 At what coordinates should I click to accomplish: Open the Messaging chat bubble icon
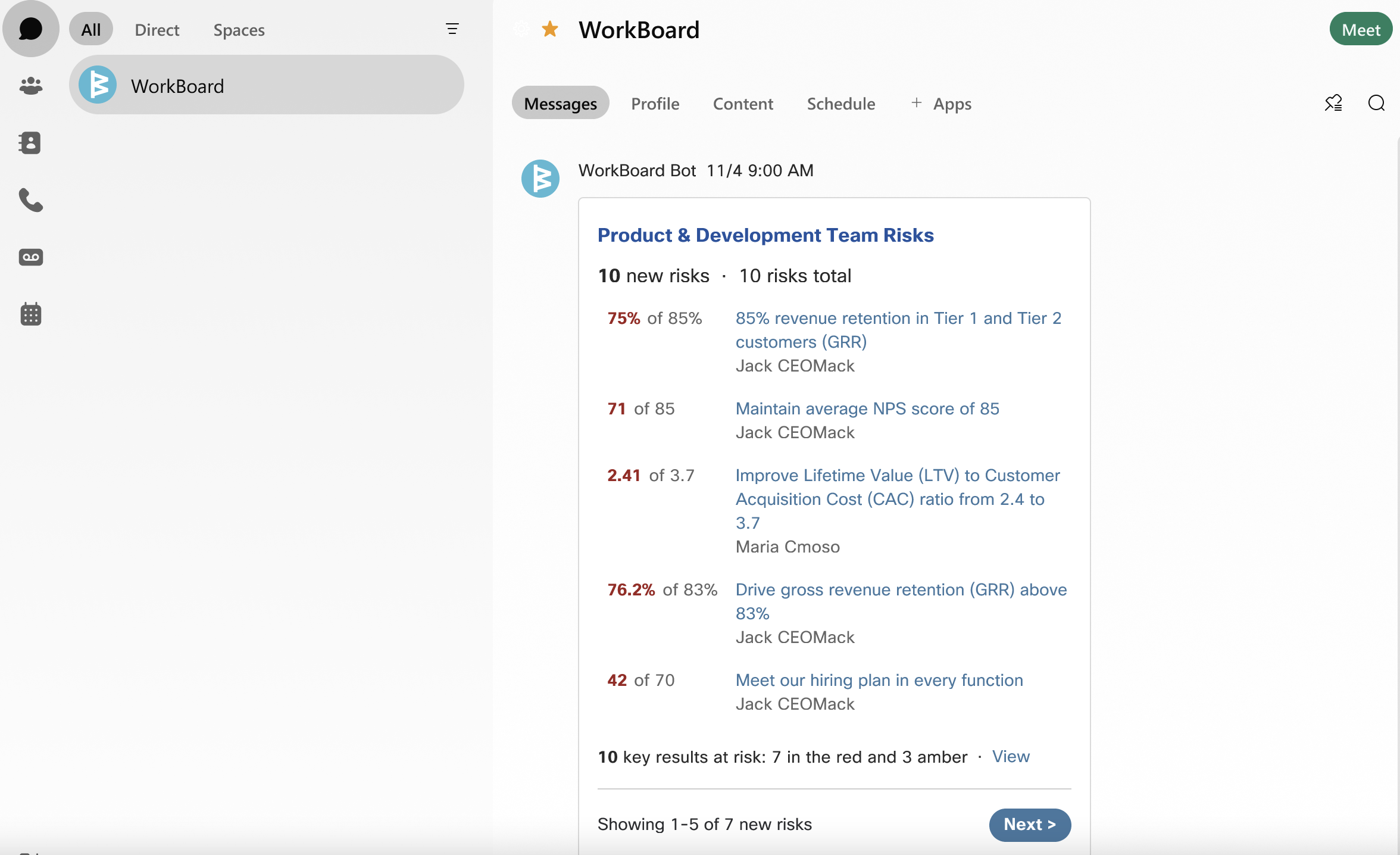[x=31, y=29]
